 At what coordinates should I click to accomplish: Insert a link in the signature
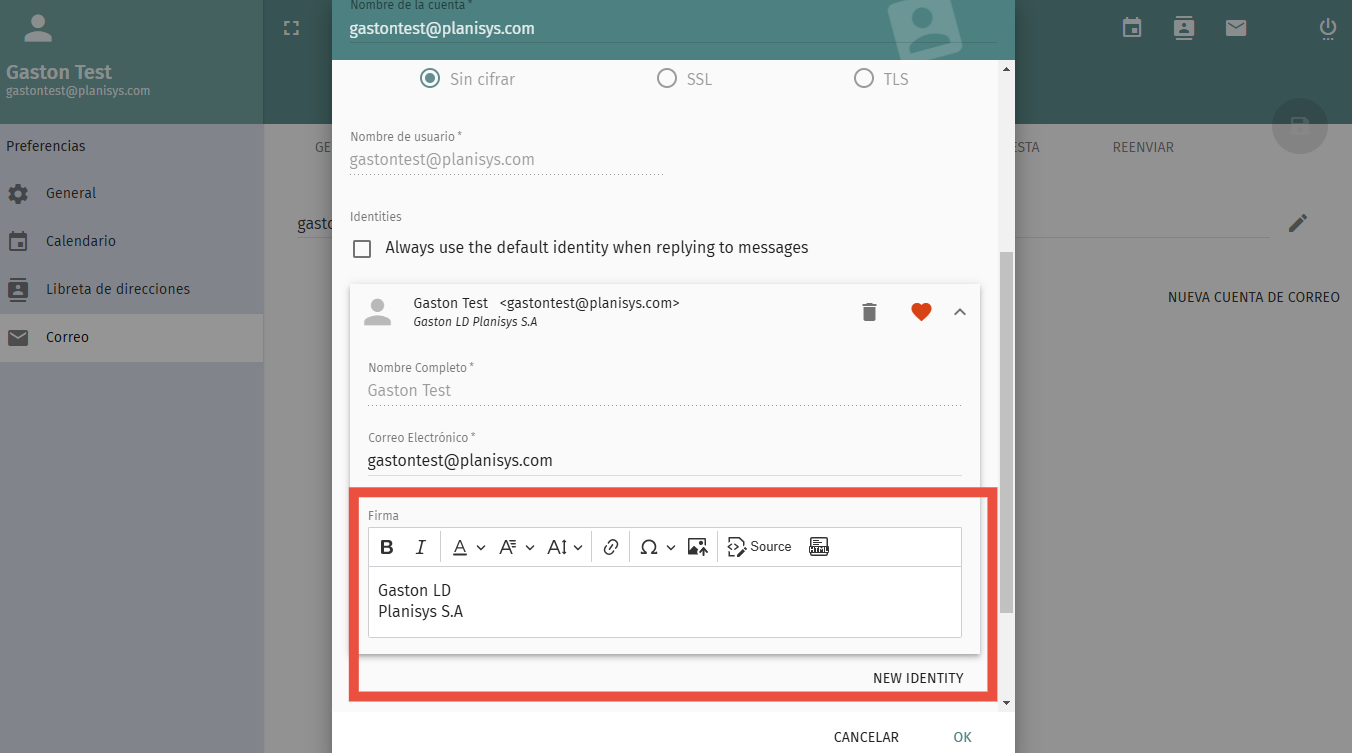click(611, 547)
